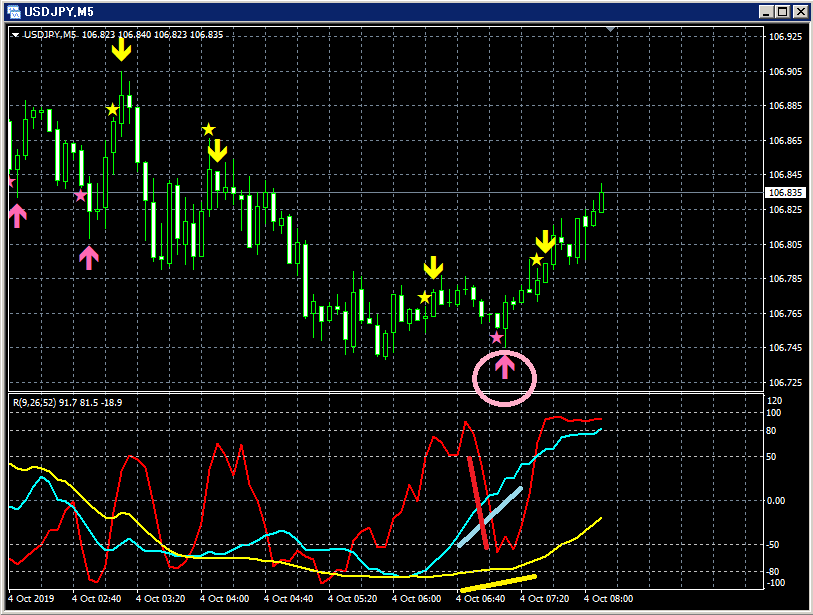813x615 pixels.
Task: Click the 106.725 price scale label
Action: pos(785,383)
